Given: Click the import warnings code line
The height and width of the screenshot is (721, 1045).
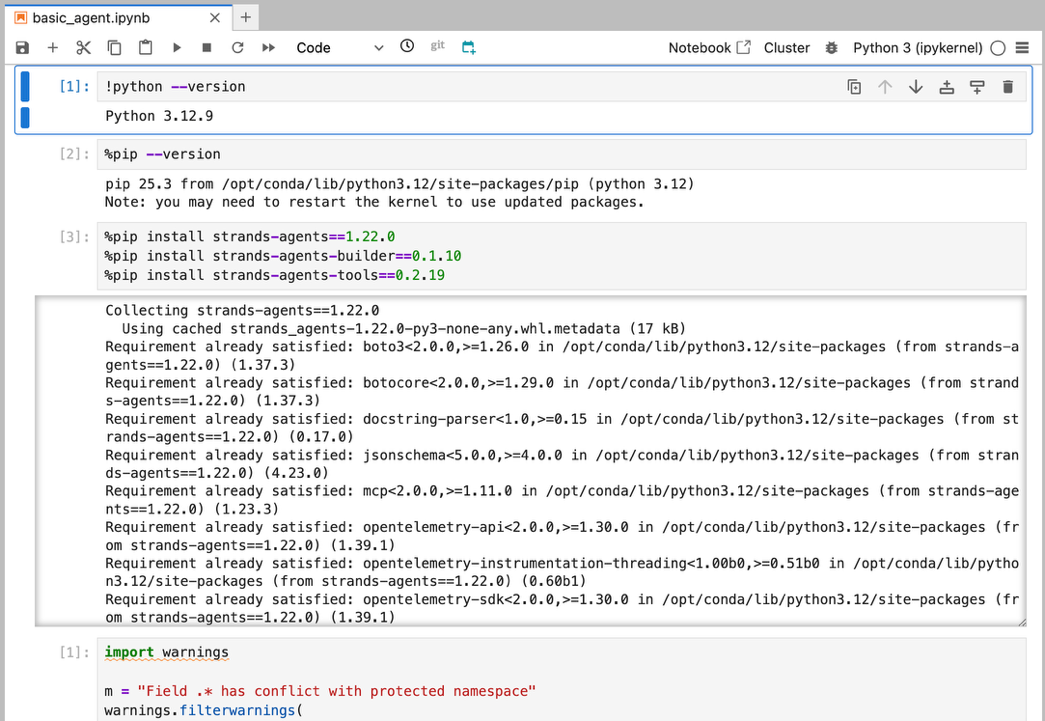Looking at the screenshot, I should click(x=166, y=652).
